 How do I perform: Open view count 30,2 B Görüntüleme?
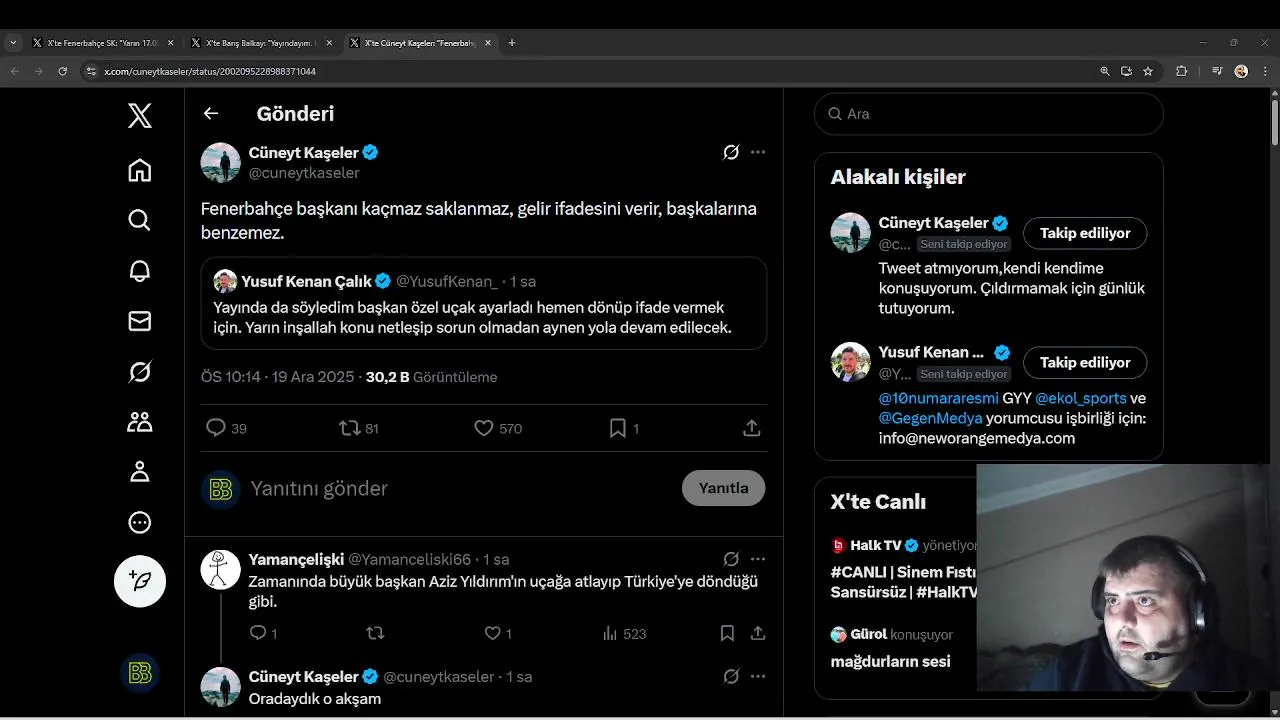[x=431, y=377]
